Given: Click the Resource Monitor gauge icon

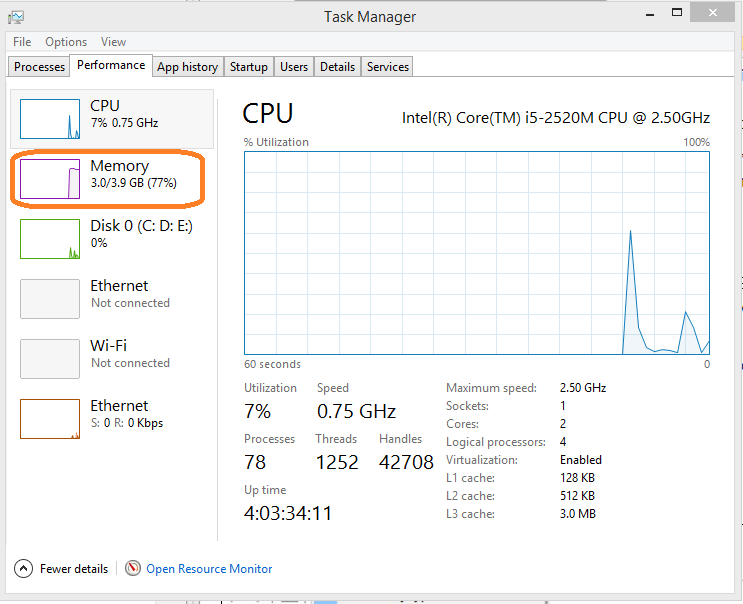Looking at the screenshot, I should pos(133,568).
